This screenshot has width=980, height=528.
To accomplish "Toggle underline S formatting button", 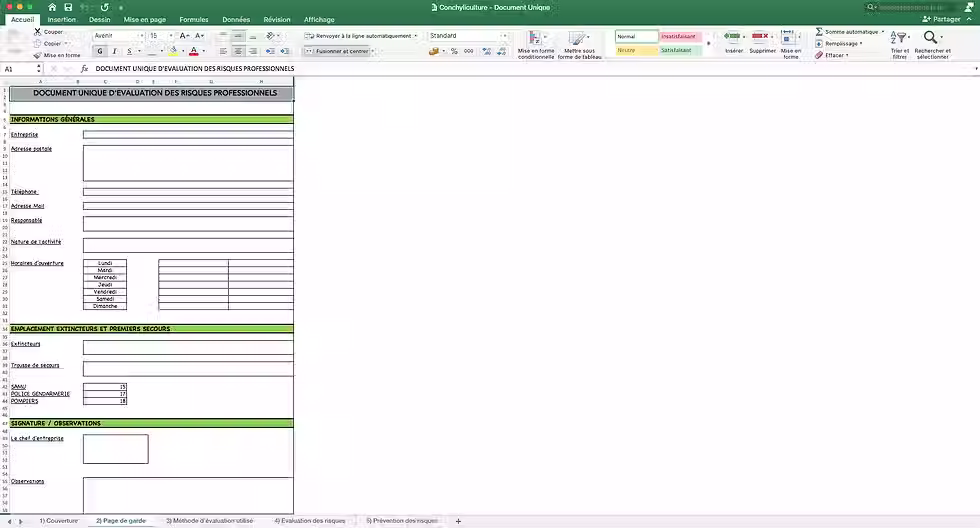I will tap(129, 51).
